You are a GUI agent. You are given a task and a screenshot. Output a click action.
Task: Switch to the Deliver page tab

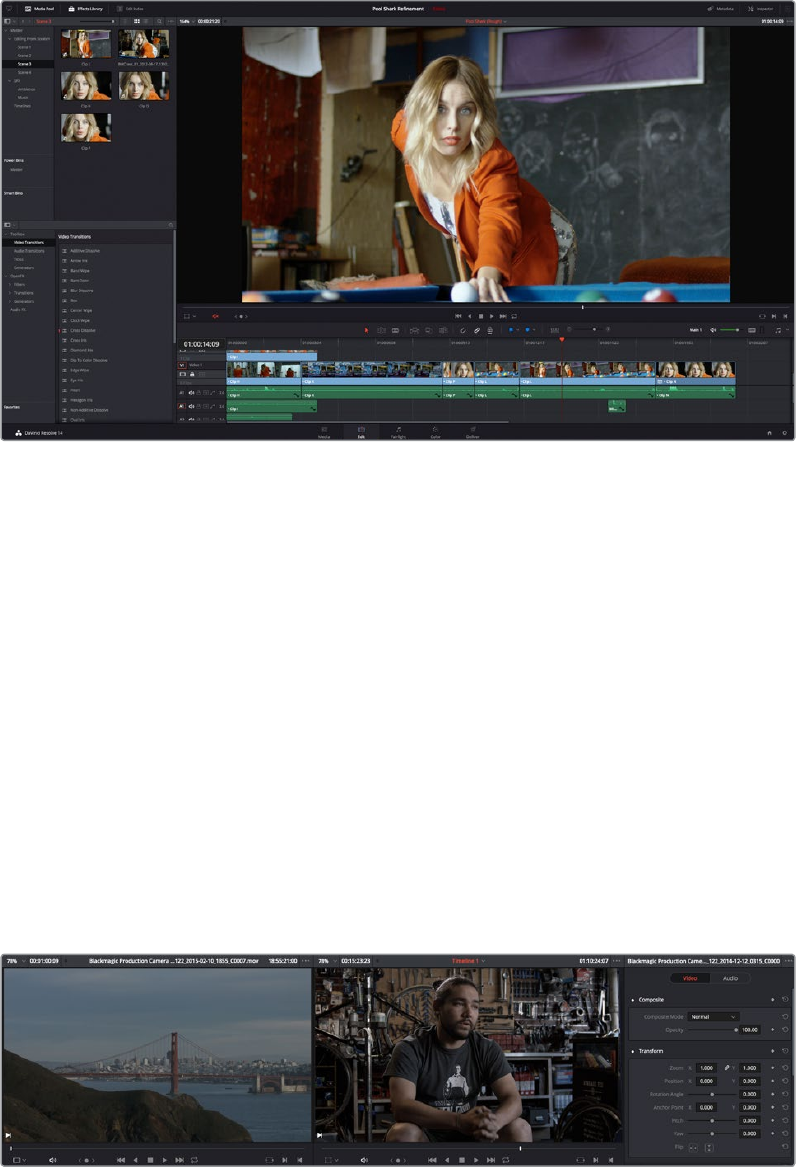point(472,432)
